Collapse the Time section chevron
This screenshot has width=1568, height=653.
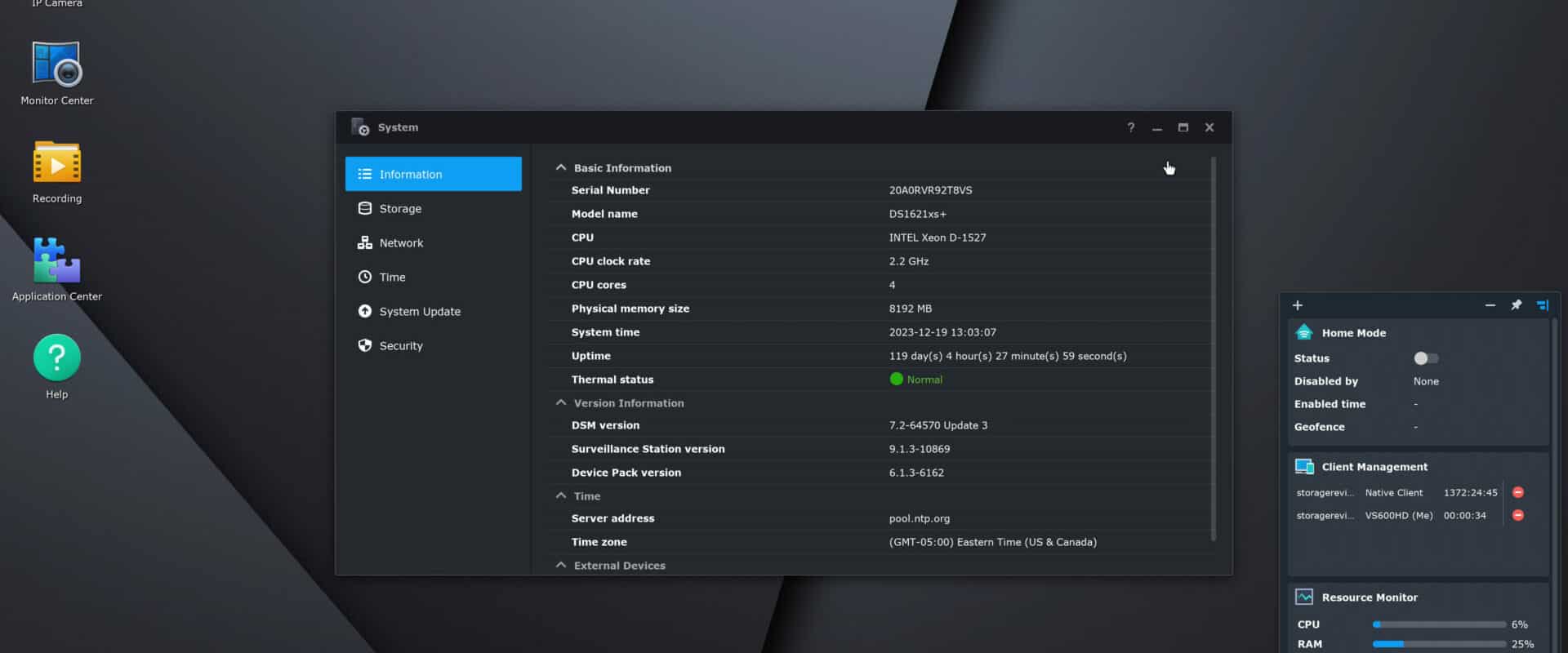tap(560, 495)
